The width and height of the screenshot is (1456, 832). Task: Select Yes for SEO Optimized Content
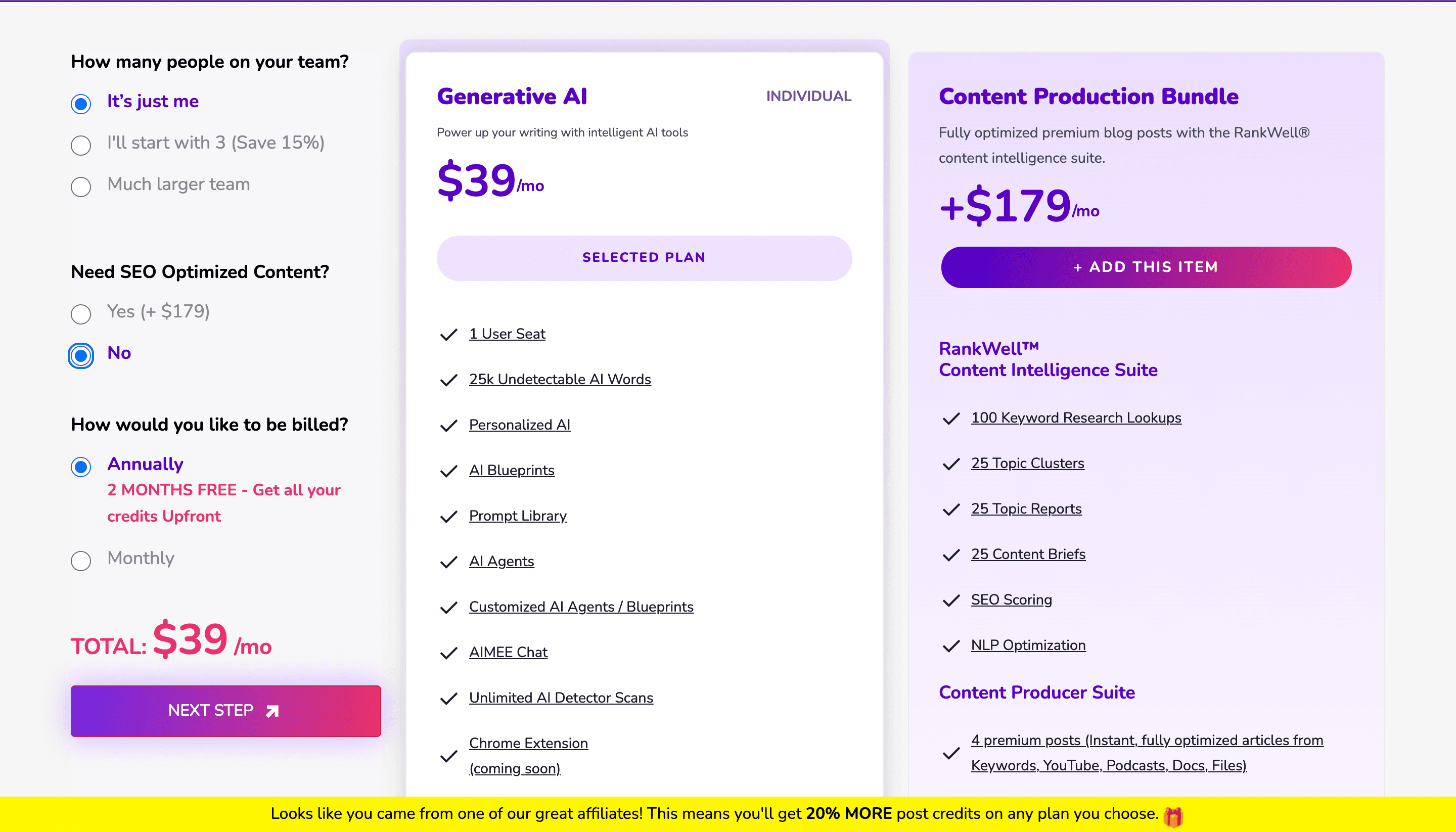tap(81, 314)
